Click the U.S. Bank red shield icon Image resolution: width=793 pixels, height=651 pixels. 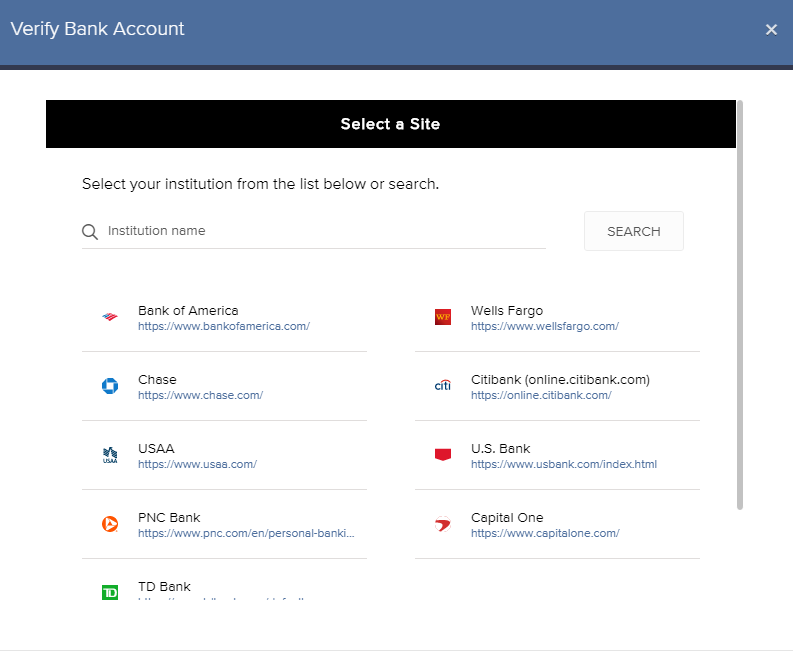point(443,455)
